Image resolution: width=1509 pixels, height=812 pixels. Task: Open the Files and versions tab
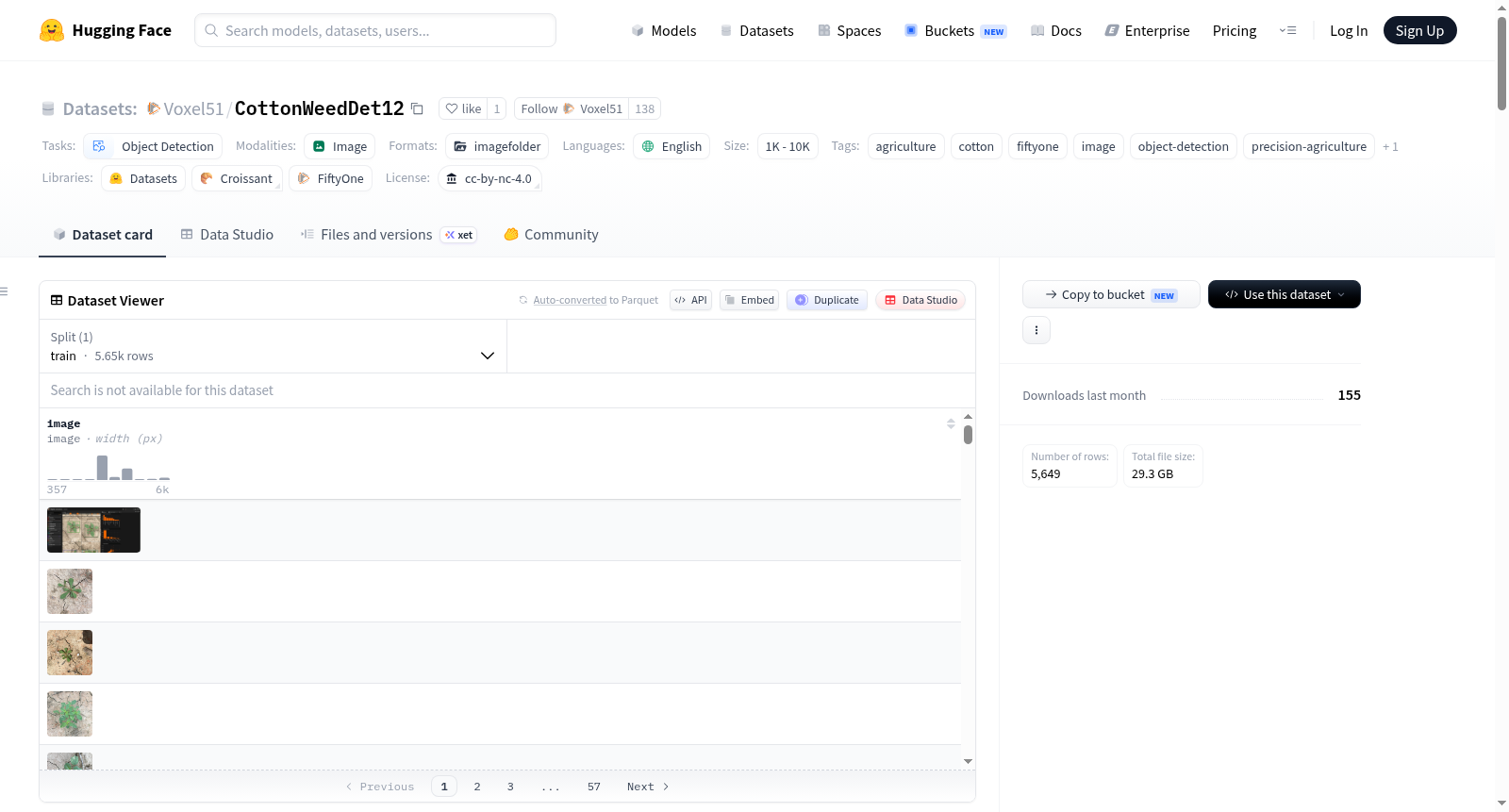click(x=389, y=235)
